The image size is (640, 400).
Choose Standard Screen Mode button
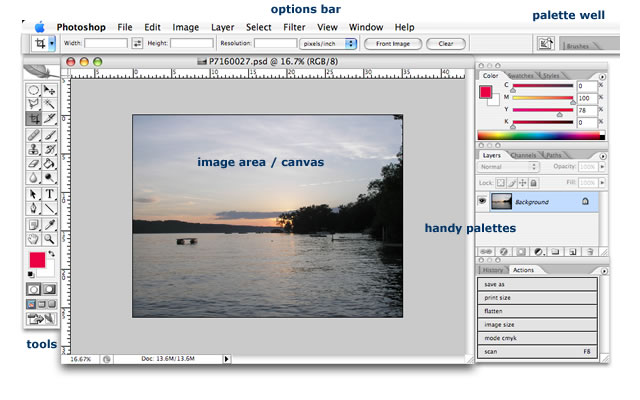(31, 304)
